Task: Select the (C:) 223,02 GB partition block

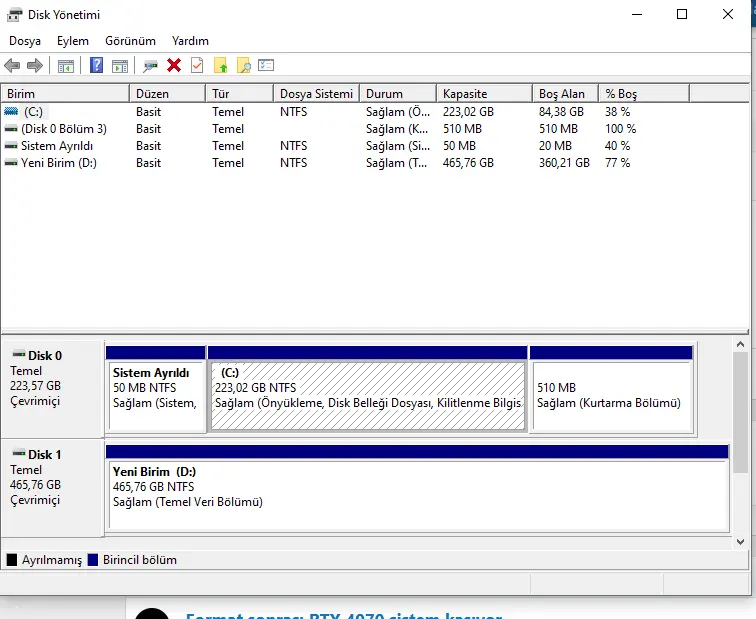Action: point(367,389)
